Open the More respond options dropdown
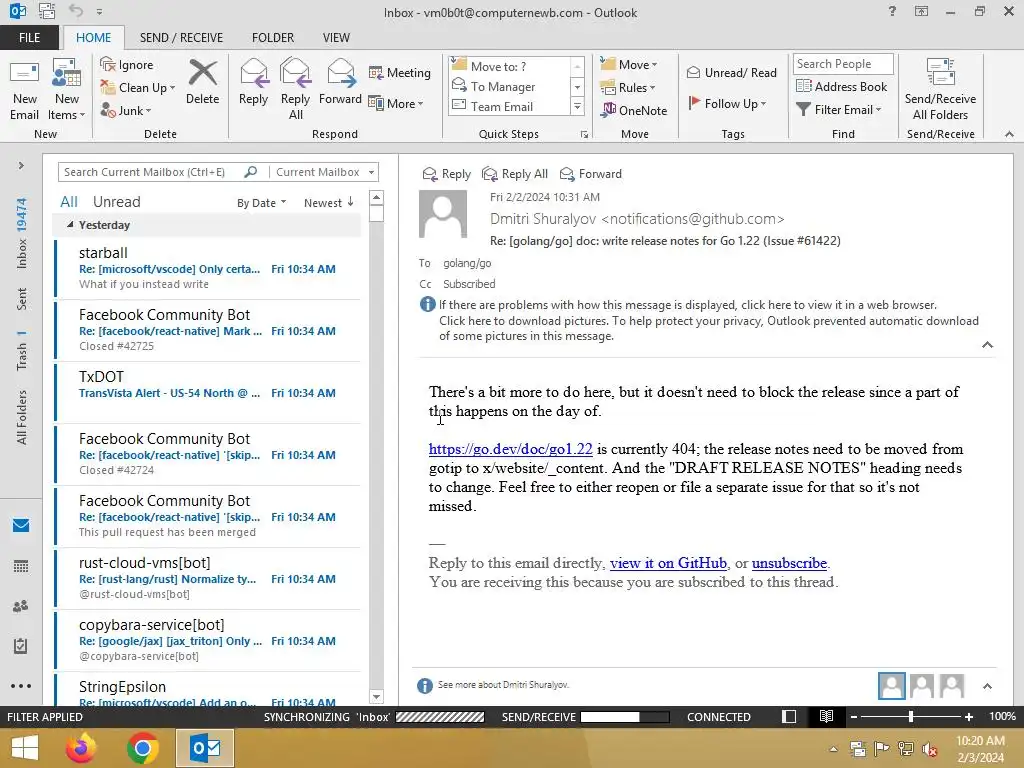The width and height of the screenshot is (1024, 768). point(396,103)
